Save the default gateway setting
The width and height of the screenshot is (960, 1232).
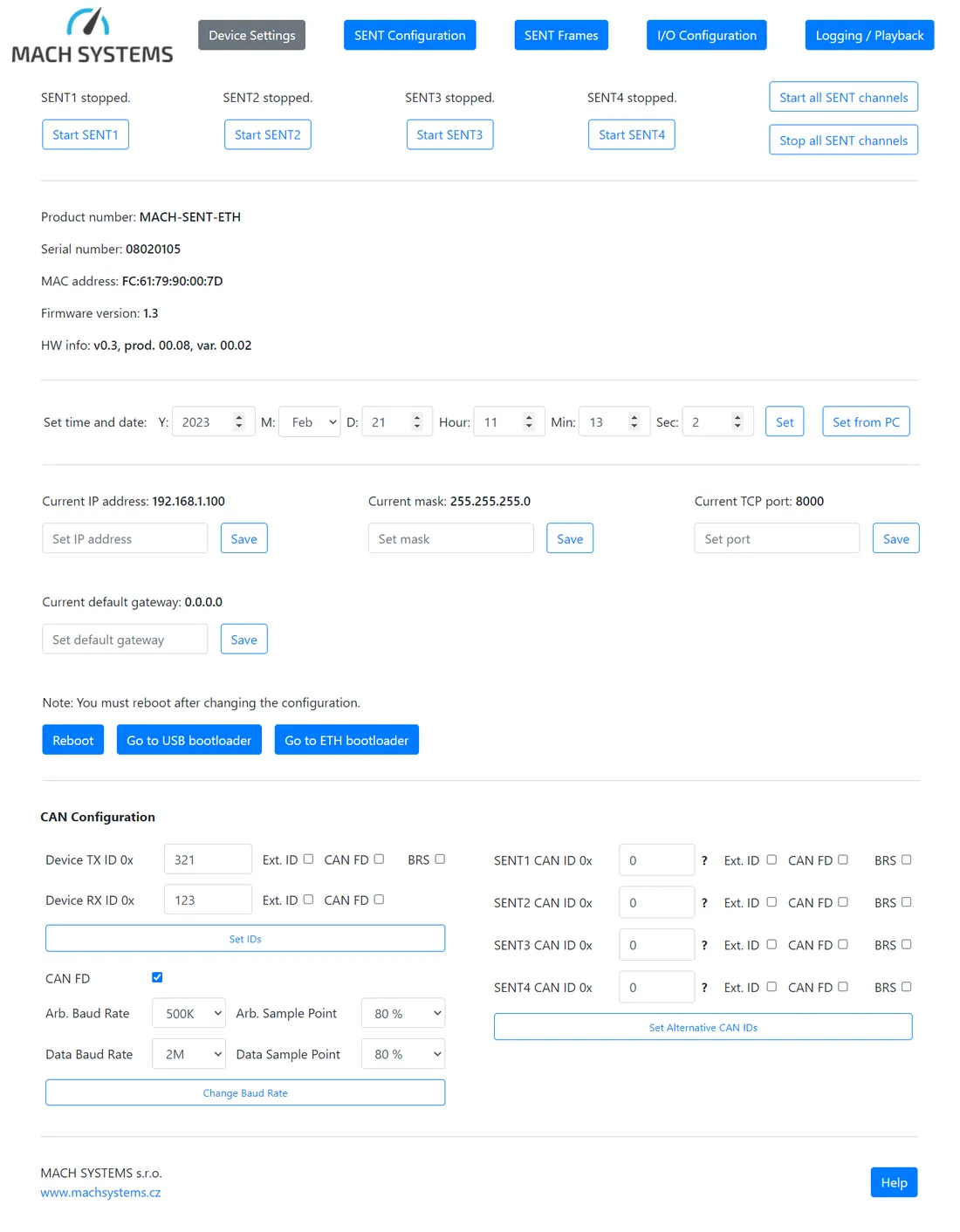[244, 640]
